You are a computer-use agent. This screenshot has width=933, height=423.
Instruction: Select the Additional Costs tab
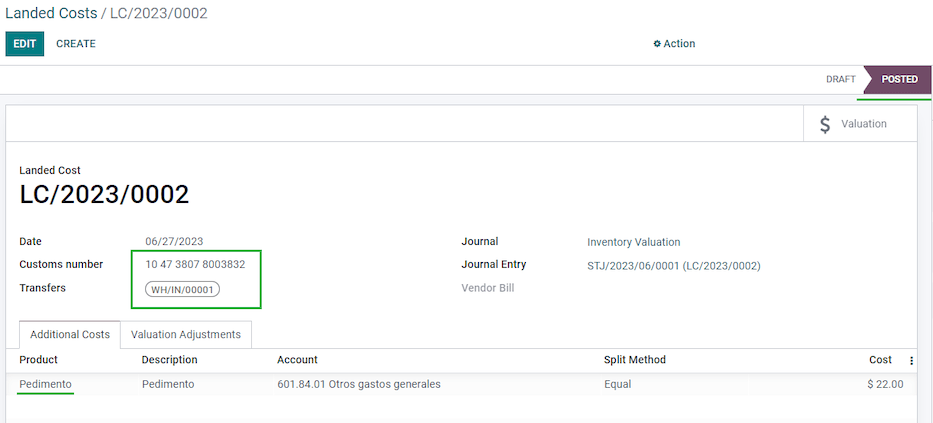coord(70,334)
